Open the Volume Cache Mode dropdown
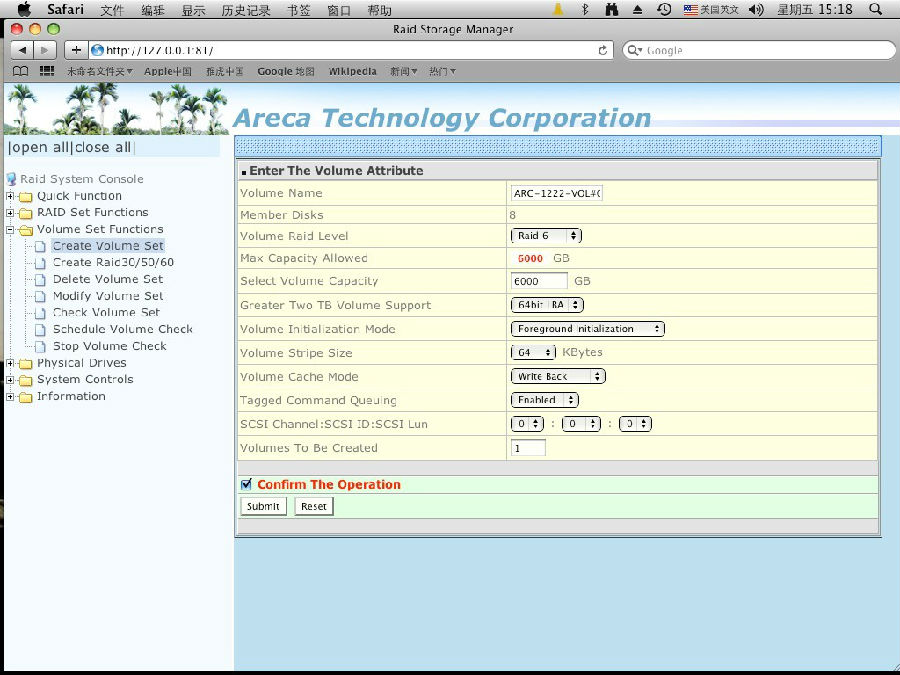This screenshot has width=900, height=675. 558,377
